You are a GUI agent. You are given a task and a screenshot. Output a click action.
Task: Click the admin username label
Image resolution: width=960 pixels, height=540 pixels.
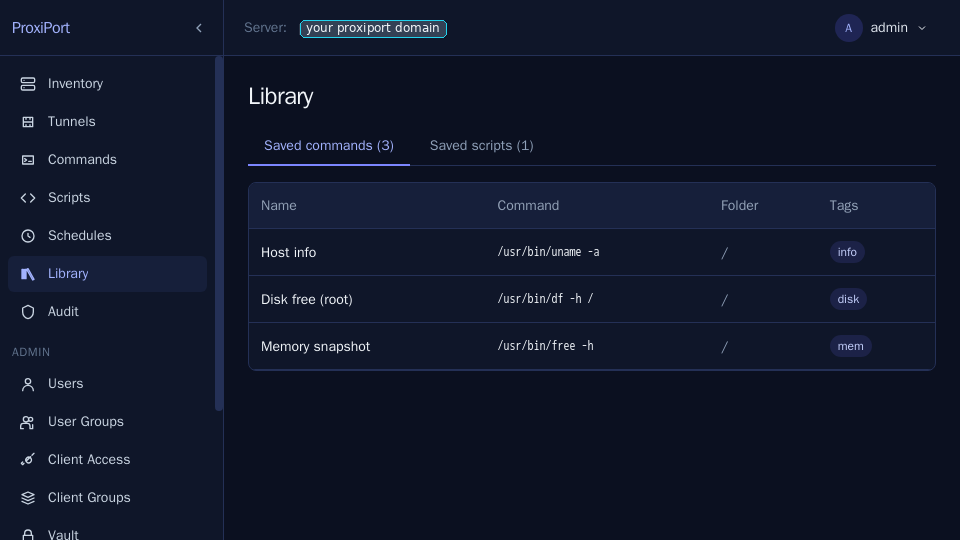click(x=889, y=28)
